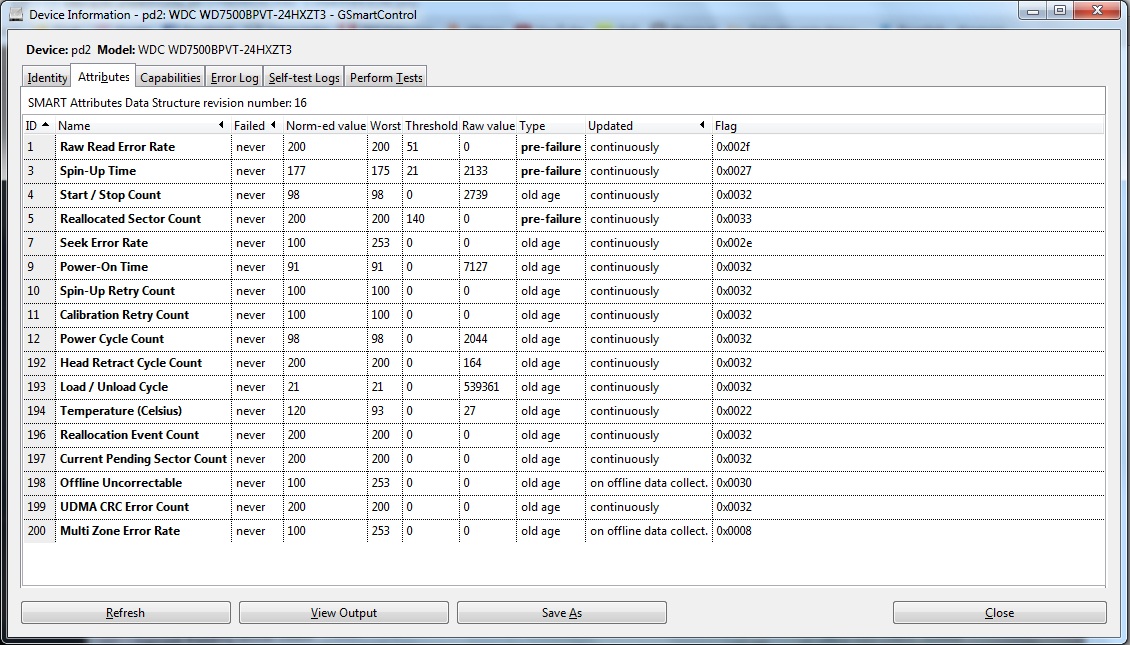The height and width of the screenshot is (645, 1130).
Task: Select the Reallocated Sector Count row
Action: pyautogui.click(x=564, y=219)
